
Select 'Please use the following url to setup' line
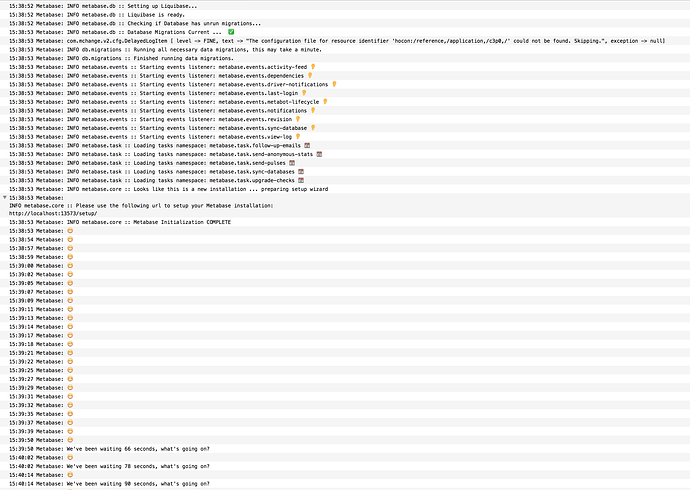141,205
